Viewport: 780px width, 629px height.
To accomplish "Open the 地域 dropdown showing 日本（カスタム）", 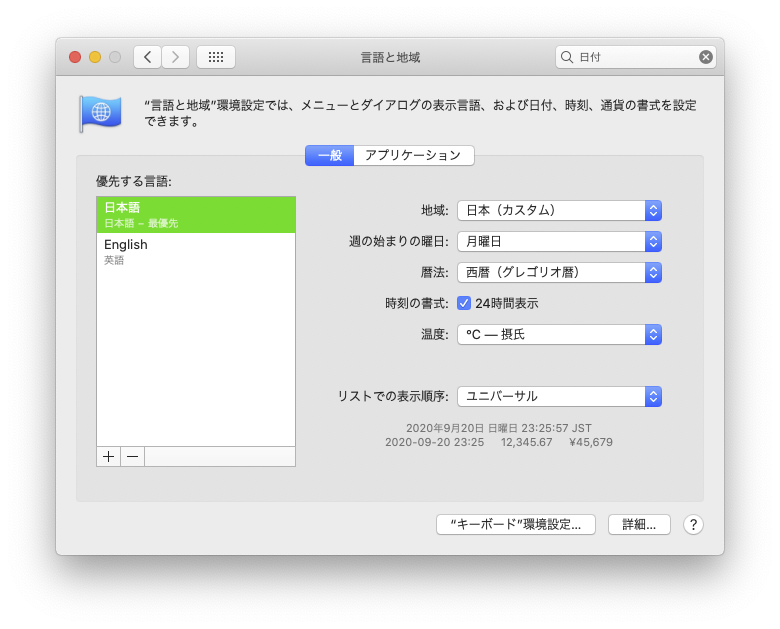I will 559,210.
